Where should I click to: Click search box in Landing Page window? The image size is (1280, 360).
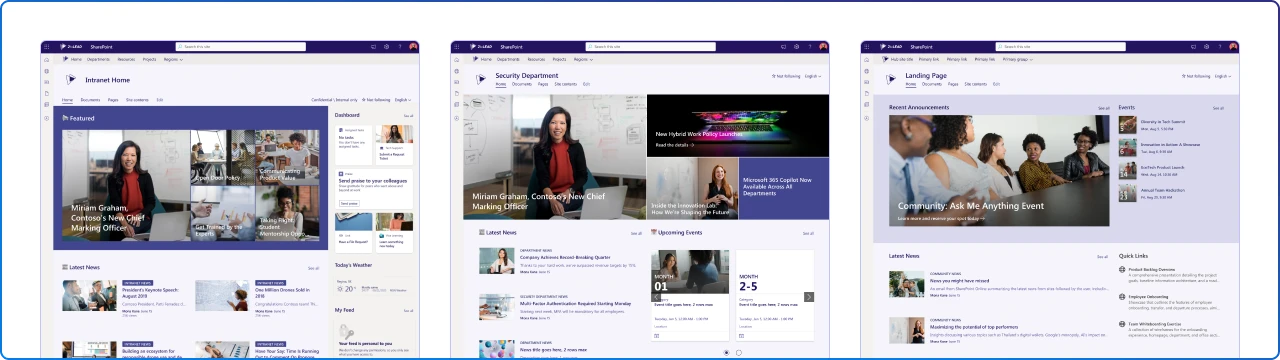(x=1060, y=46)
